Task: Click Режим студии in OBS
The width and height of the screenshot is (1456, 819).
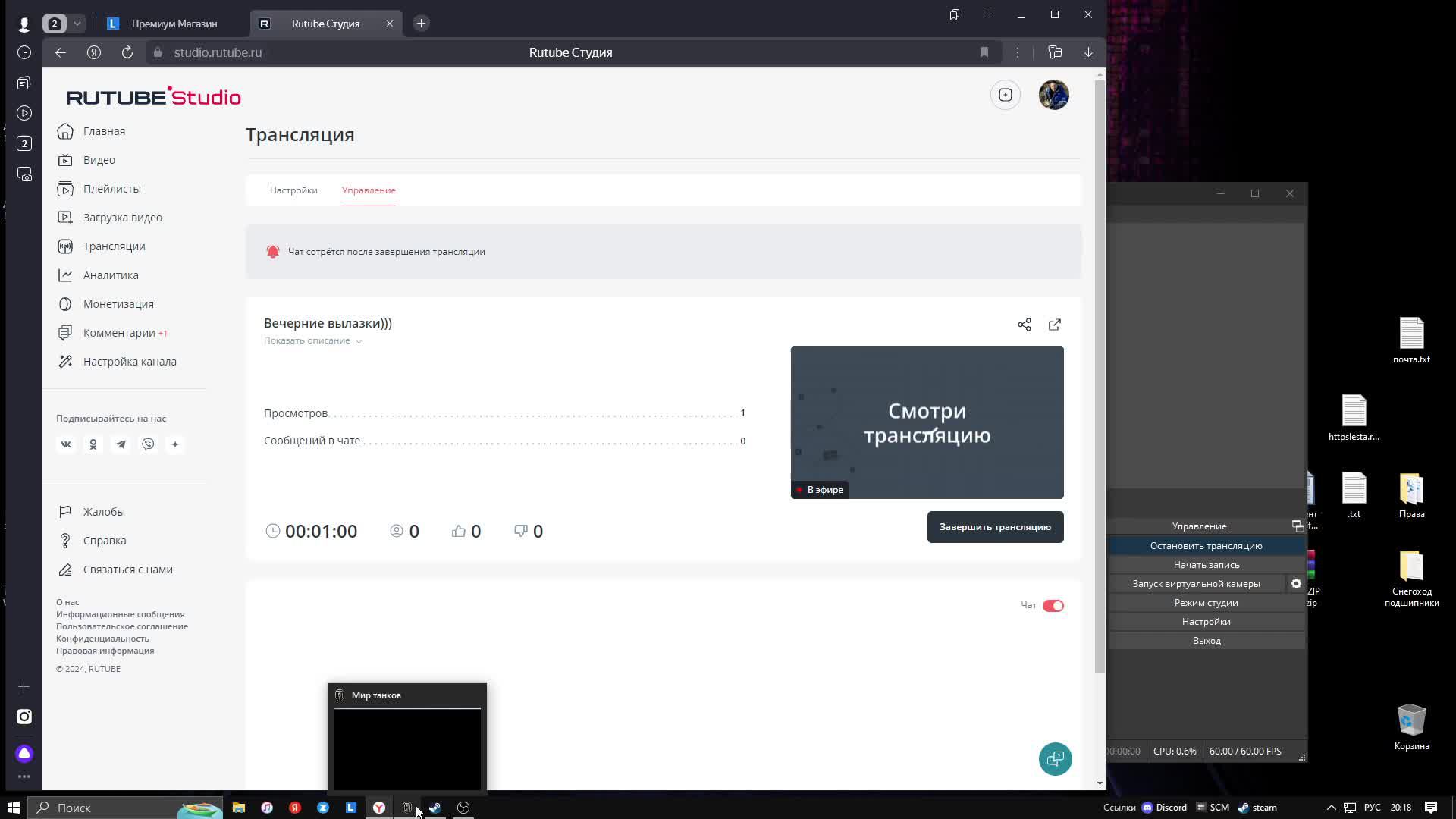Action: 1206,602
